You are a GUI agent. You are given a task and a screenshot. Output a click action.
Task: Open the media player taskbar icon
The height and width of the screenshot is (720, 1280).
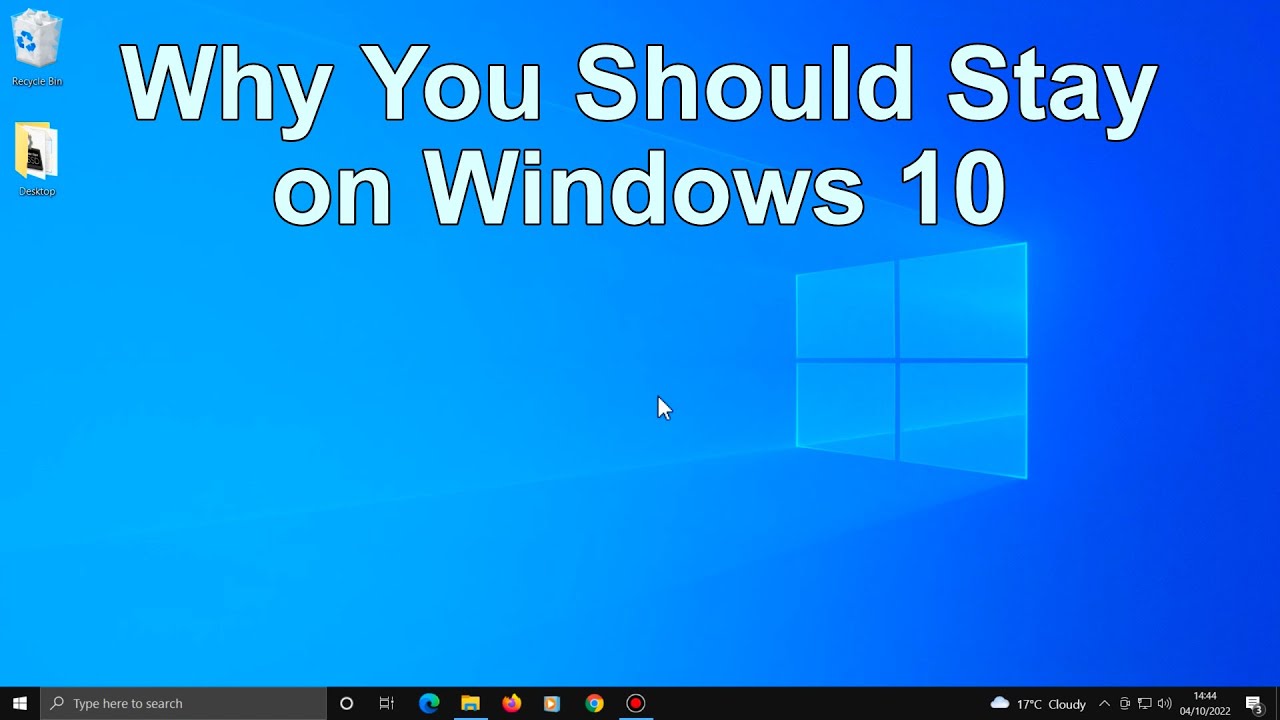point(552,703)
